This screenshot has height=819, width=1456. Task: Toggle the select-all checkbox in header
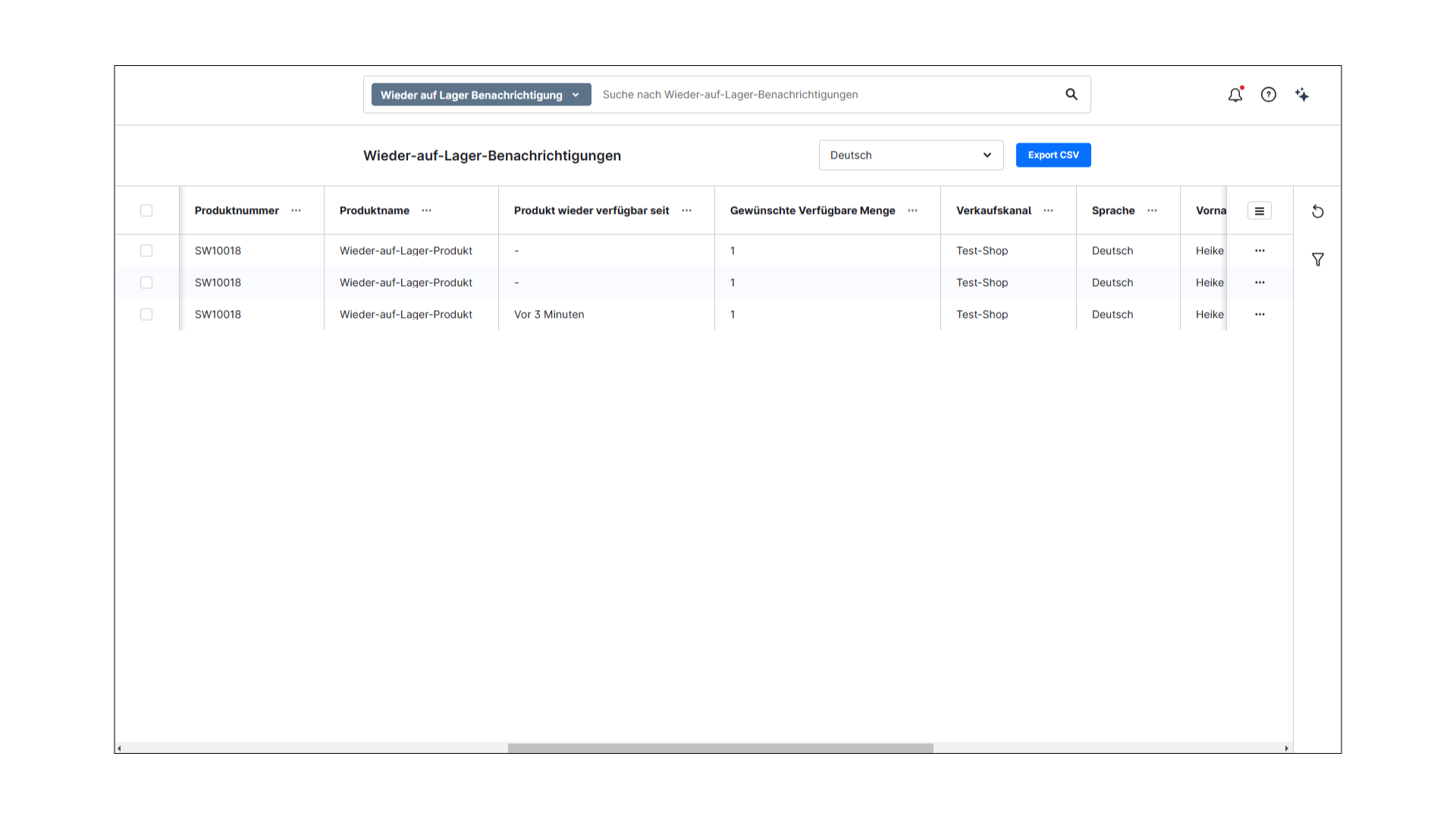pos(146,210)
